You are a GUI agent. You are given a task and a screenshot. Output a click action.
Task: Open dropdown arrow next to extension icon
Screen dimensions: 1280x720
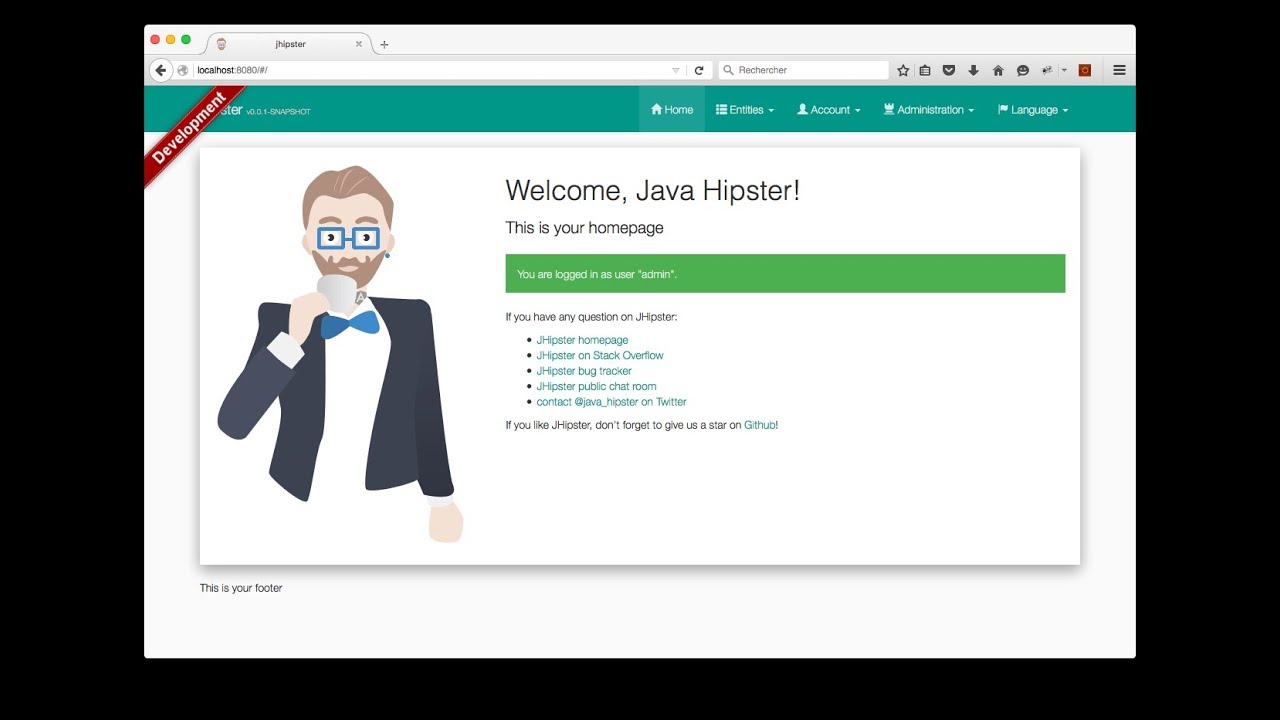[x=1064, y=70]
